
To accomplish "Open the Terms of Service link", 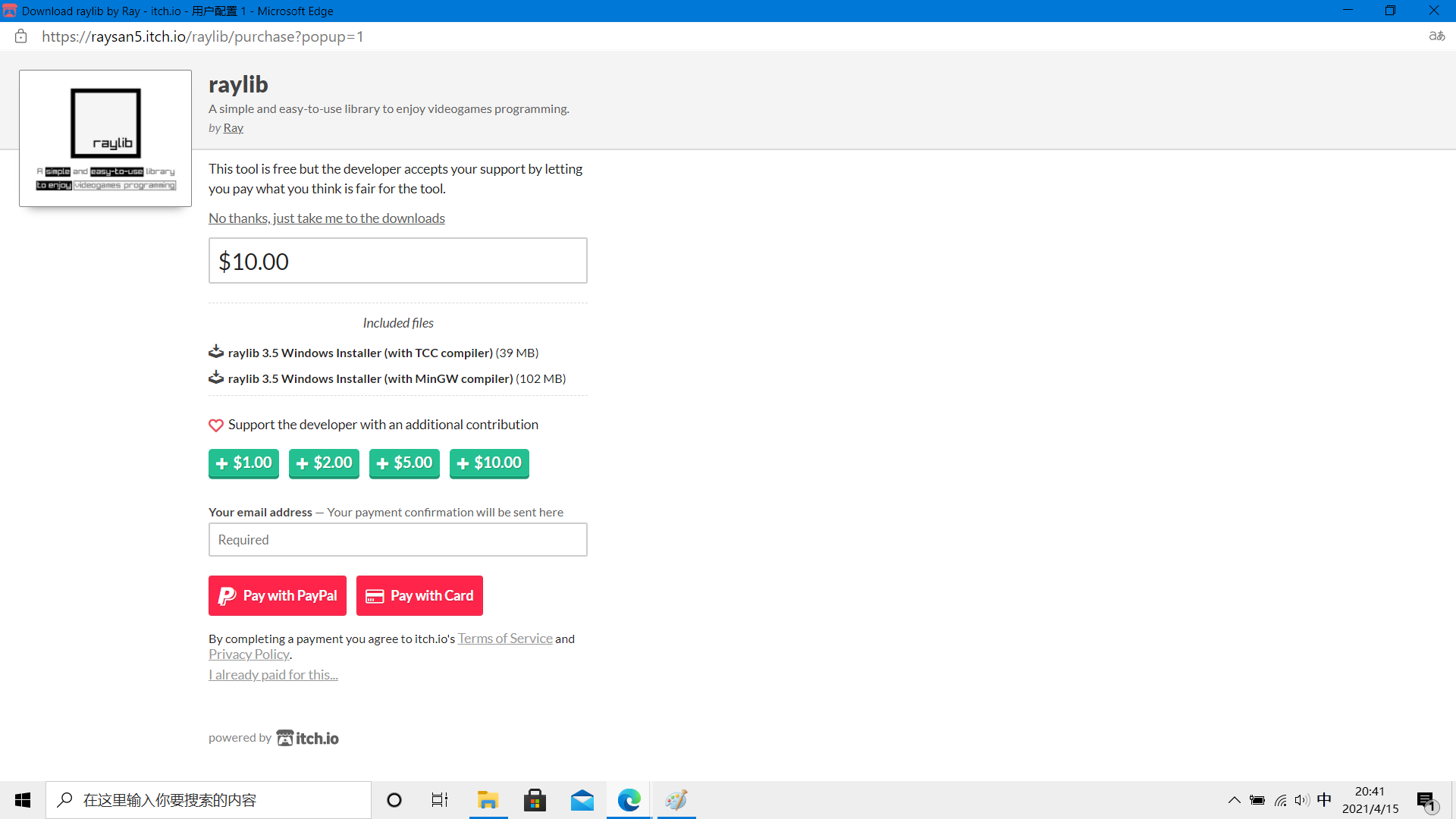I will 505,639.
